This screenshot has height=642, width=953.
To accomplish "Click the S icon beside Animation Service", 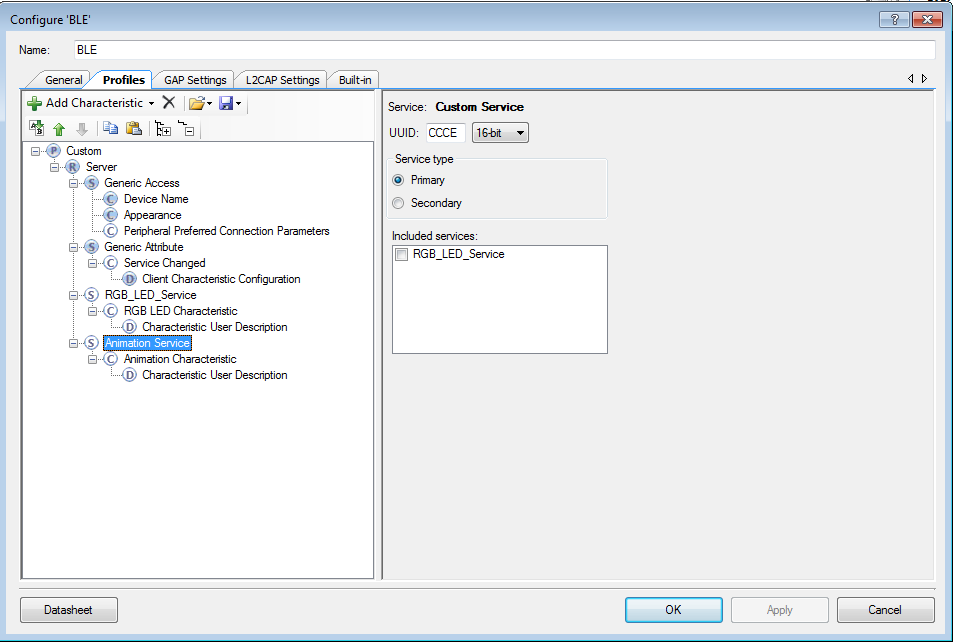I will (91, 343).
